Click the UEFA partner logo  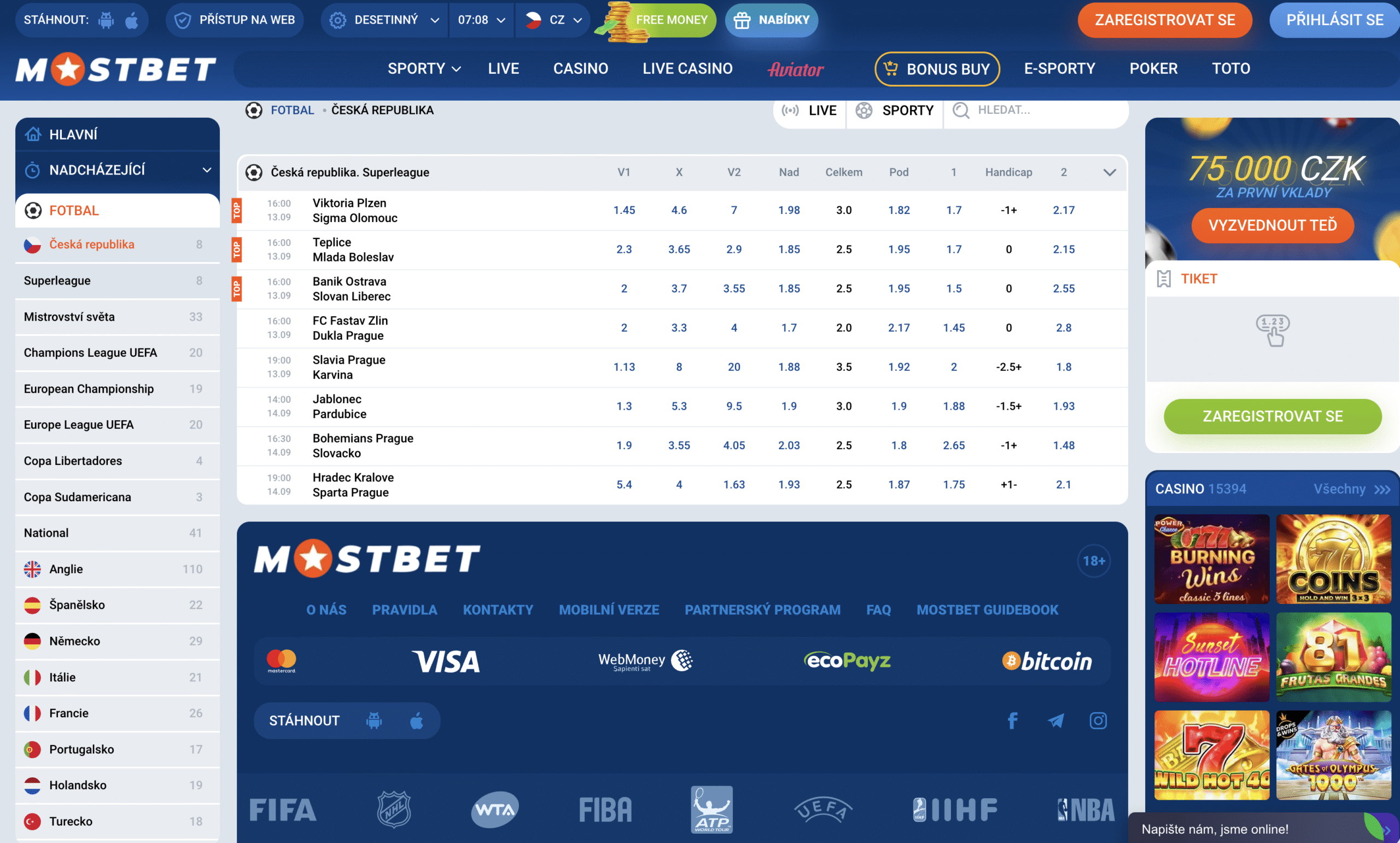[x=822, y=810]
